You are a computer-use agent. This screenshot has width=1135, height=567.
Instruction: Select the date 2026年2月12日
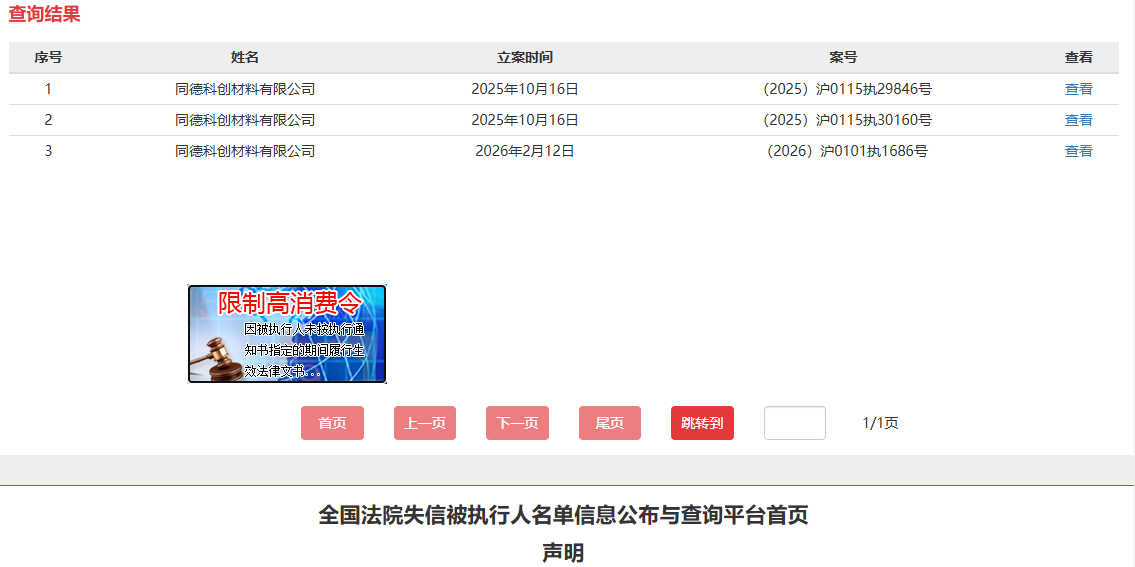click(x=525, y=151)
